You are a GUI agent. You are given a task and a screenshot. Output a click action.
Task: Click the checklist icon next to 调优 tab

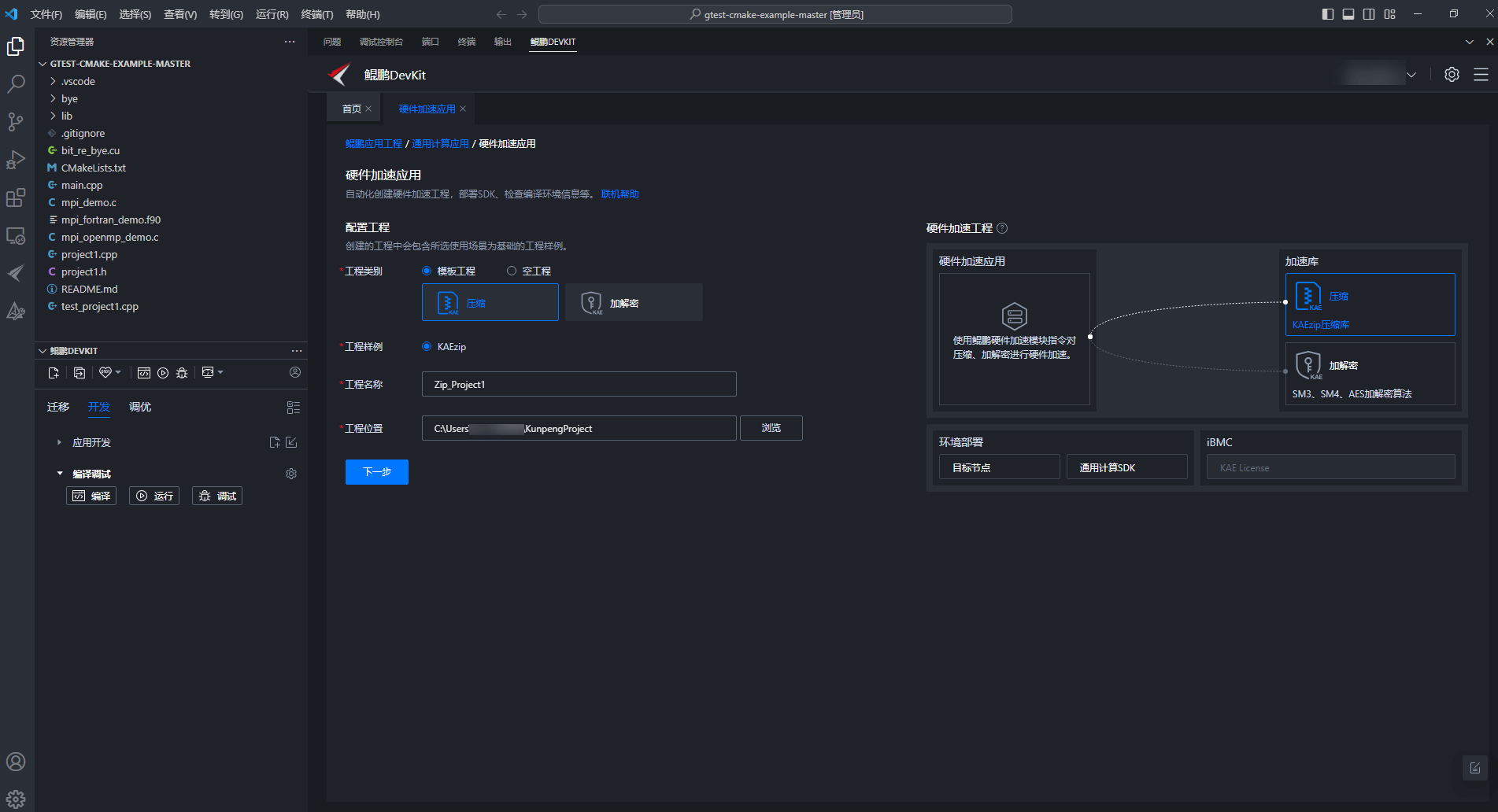tap(294, 408)
